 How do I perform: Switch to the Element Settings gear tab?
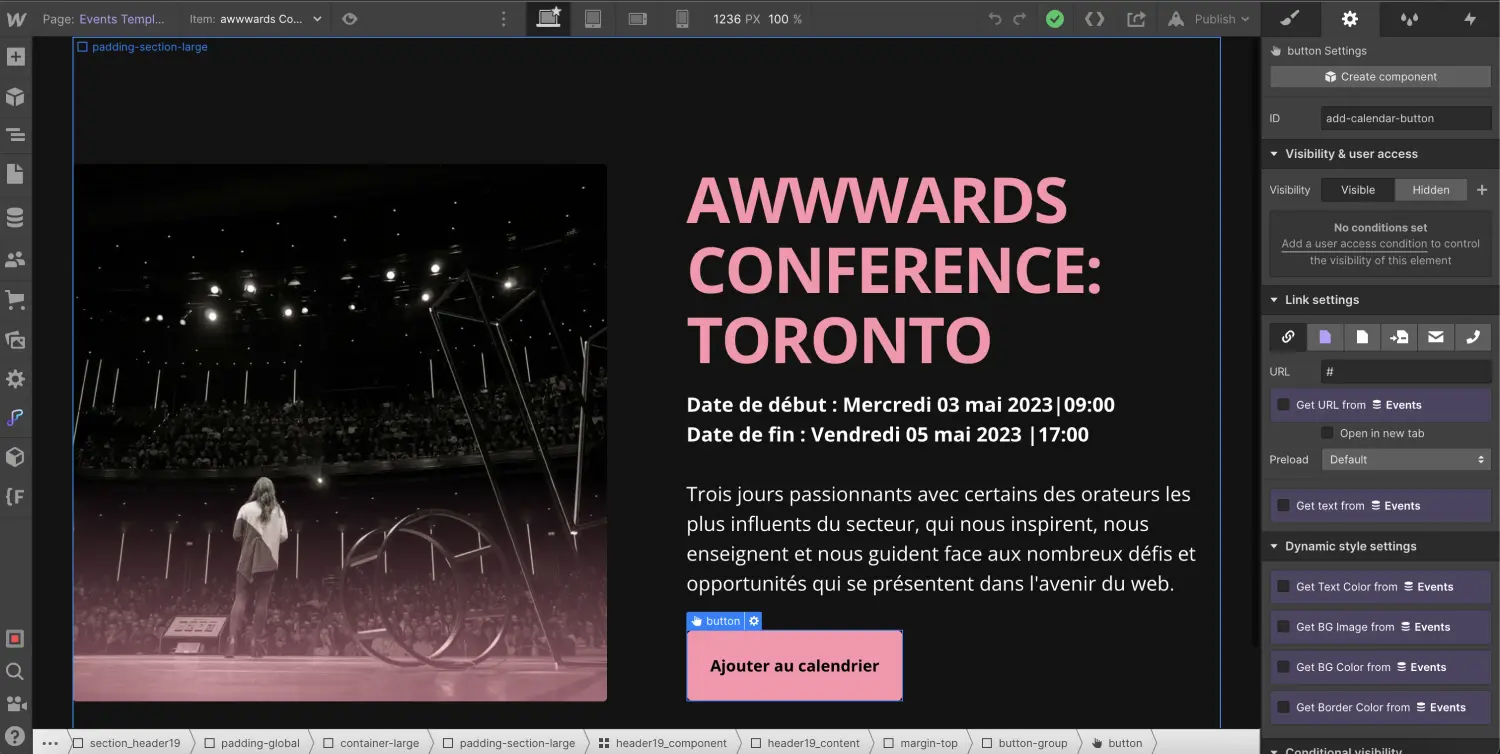pos(1350,18)
